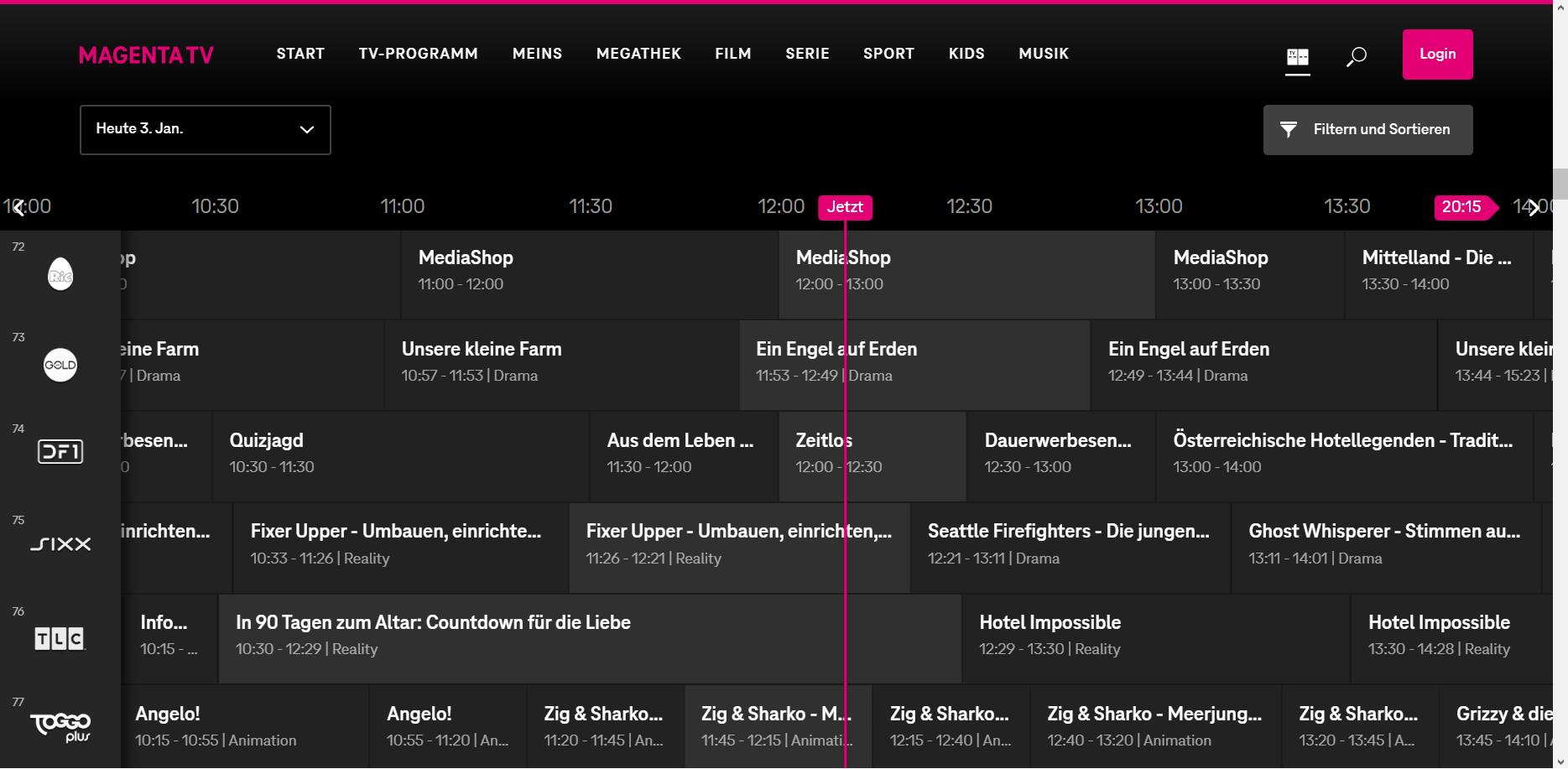
Task: Select the Gold channel logo
Action: [x=60, y=365]
